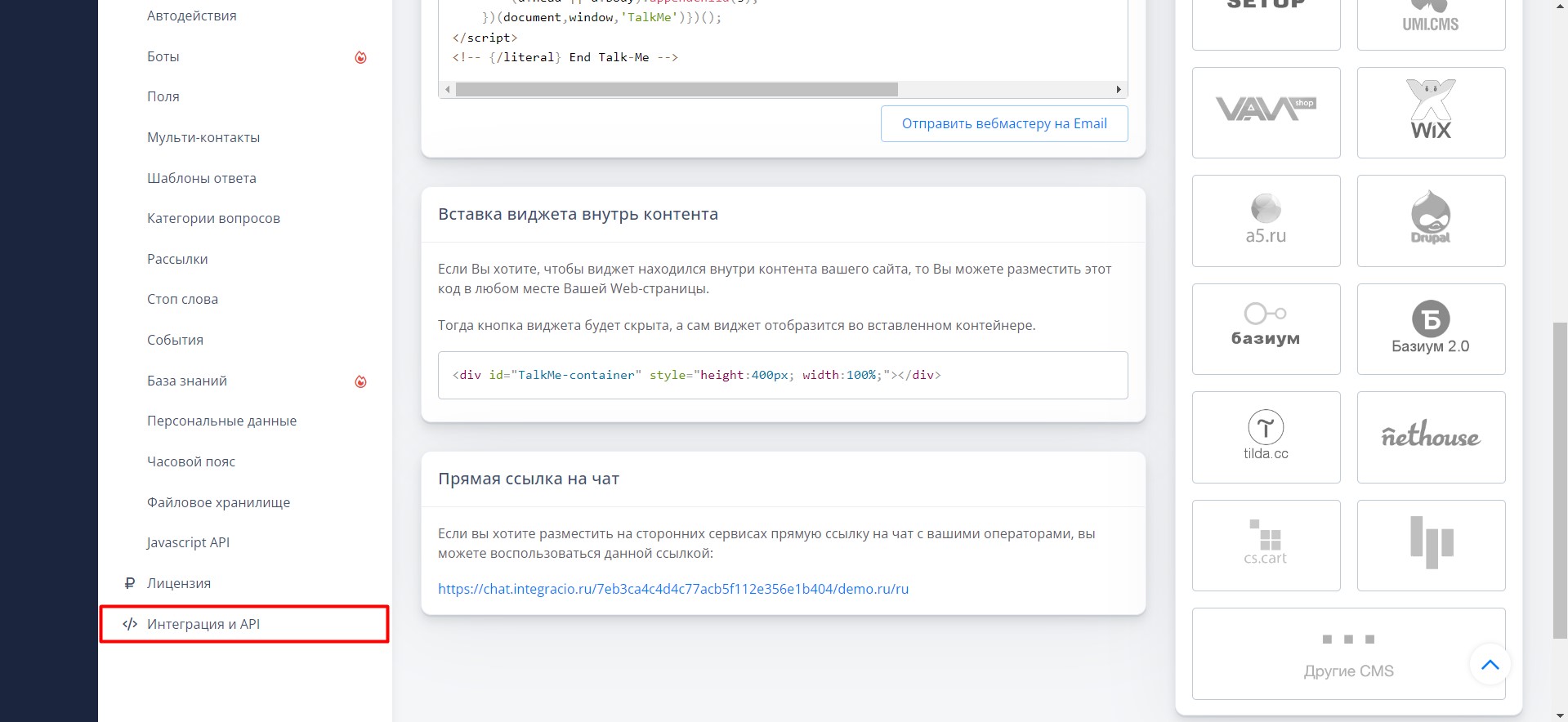
Task: Click the End Talk-Me comment line
Action: (565, 57)
